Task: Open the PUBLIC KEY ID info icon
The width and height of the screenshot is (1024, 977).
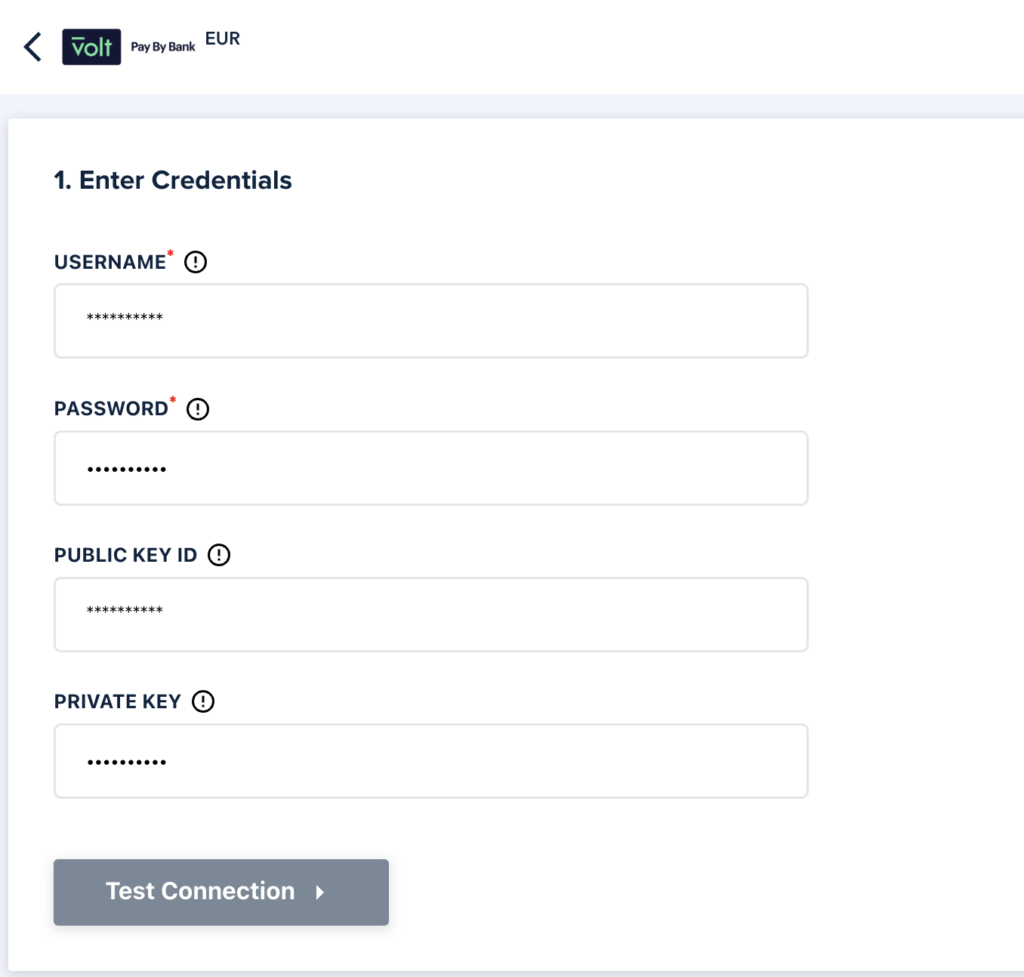Action: pos(219,555)
